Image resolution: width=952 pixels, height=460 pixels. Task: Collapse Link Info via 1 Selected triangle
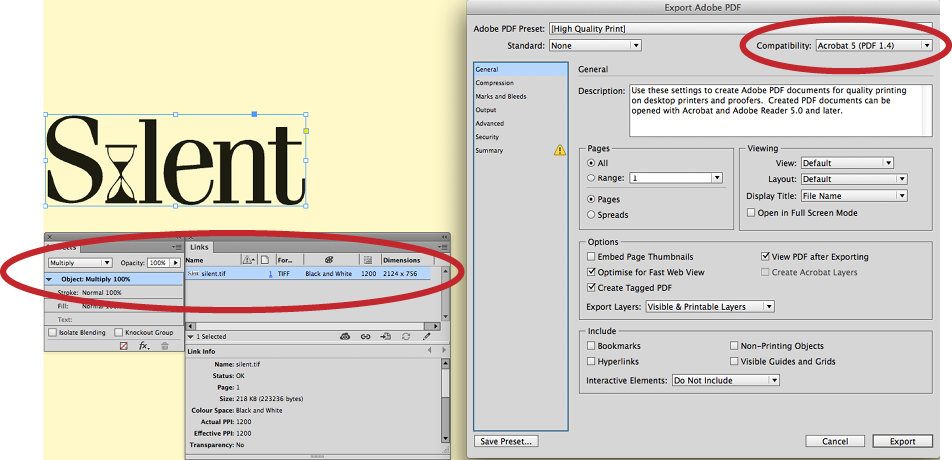click(191, 337)
